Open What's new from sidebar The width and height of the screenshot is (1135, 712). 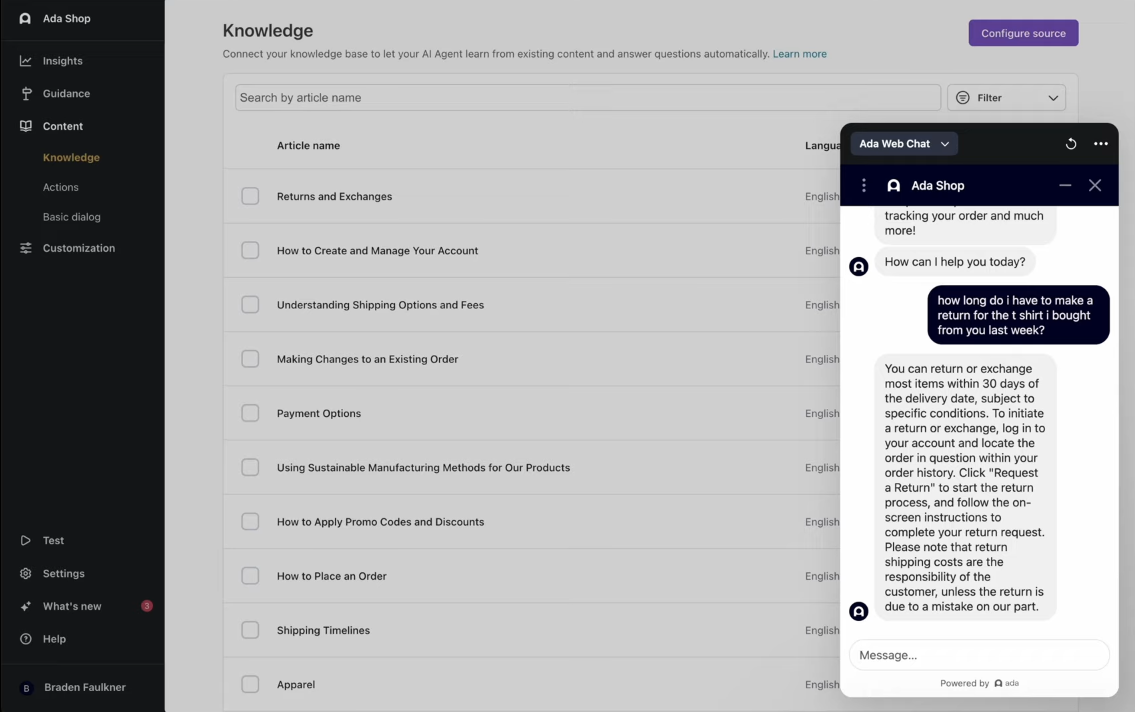(x=72, y=606)
